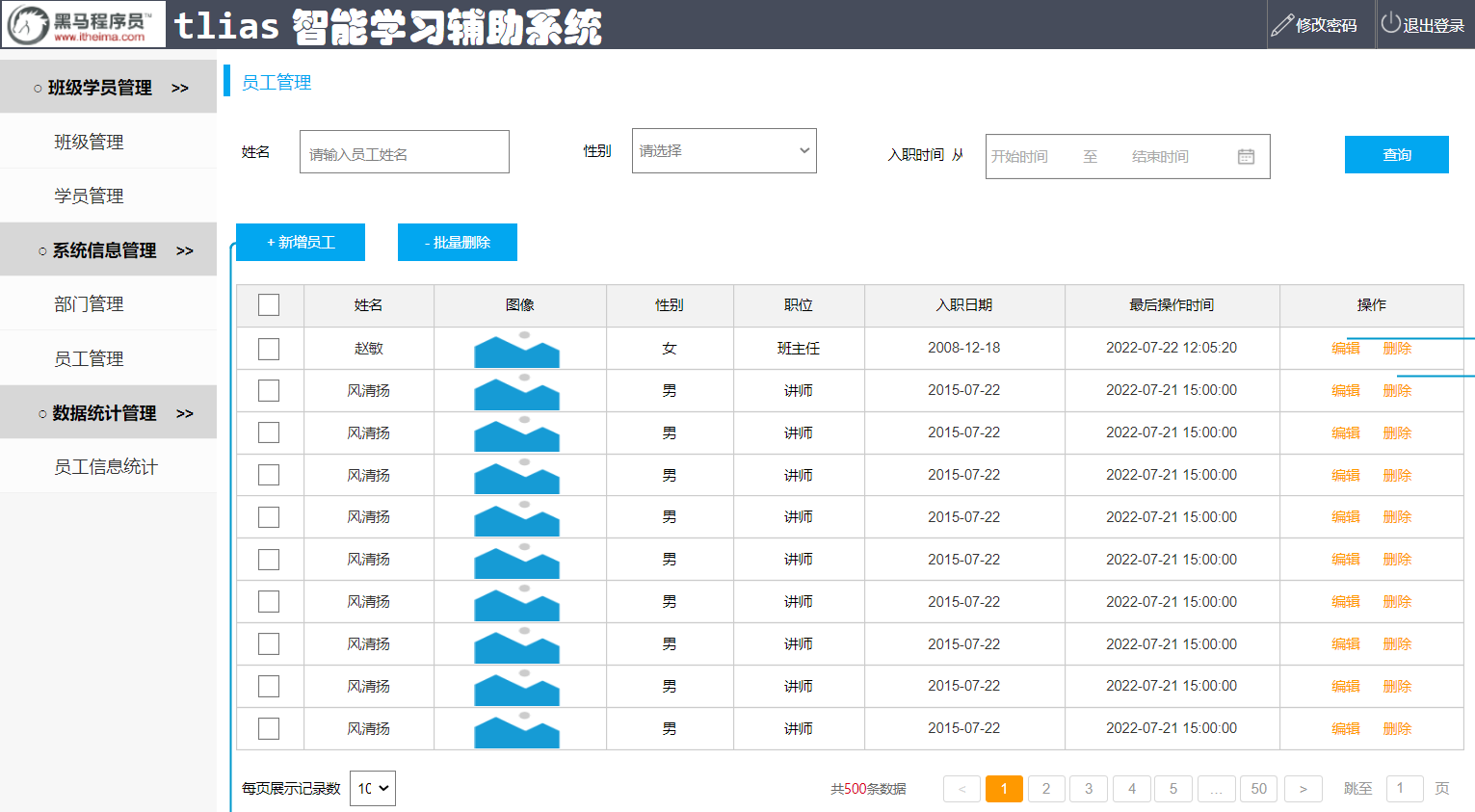This screenshot has width=1475, height=812.
Task: Select the checkbox in the last table row
Action: pos(269,729)
